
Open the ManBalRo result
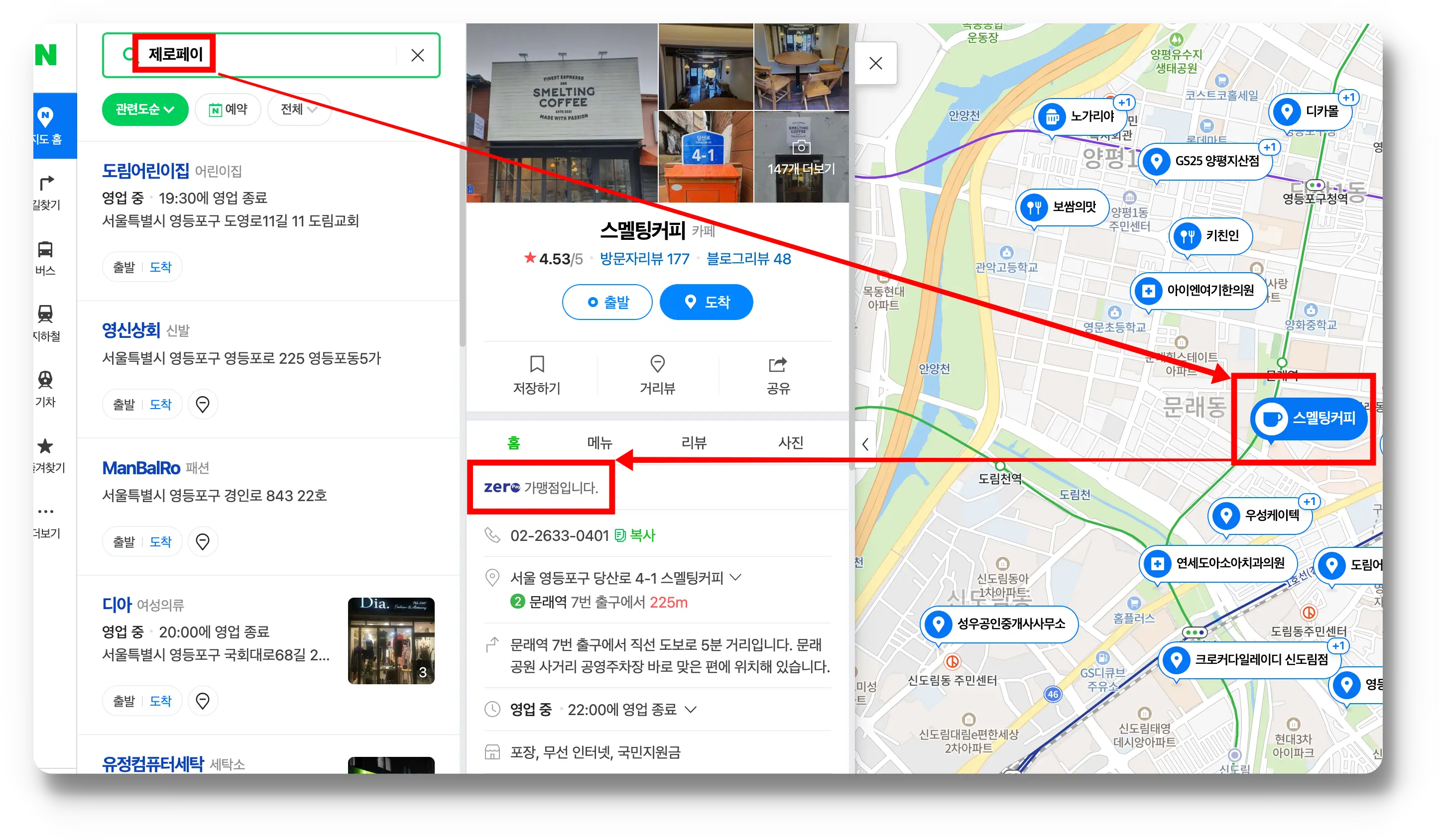(x=141, y=468)
